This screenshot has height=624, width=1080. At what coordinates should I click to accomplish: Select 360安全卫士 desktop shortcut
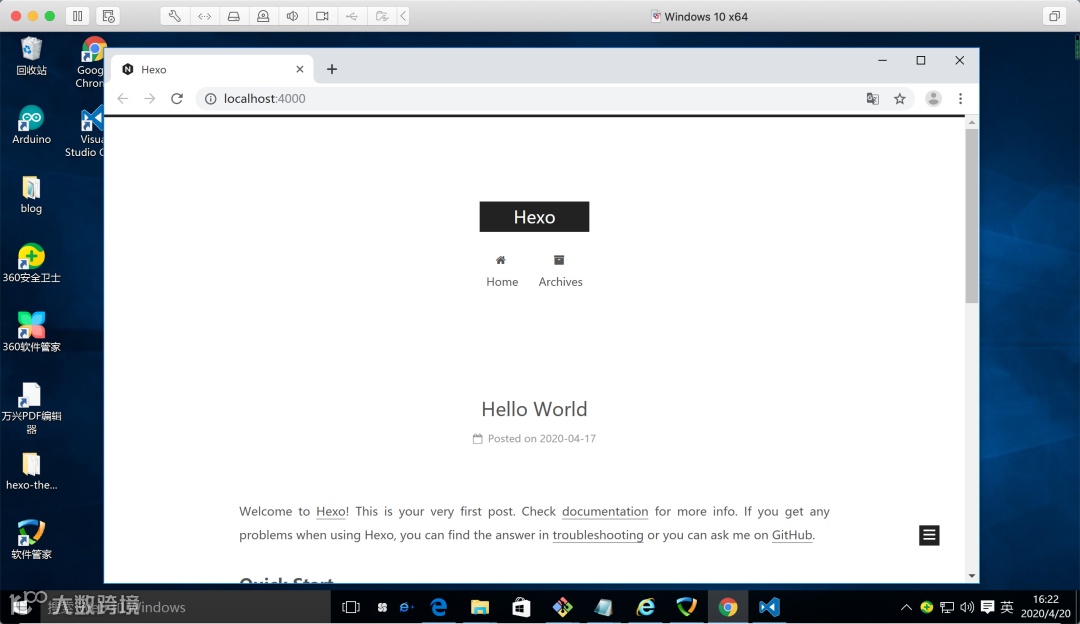(31, 264)
